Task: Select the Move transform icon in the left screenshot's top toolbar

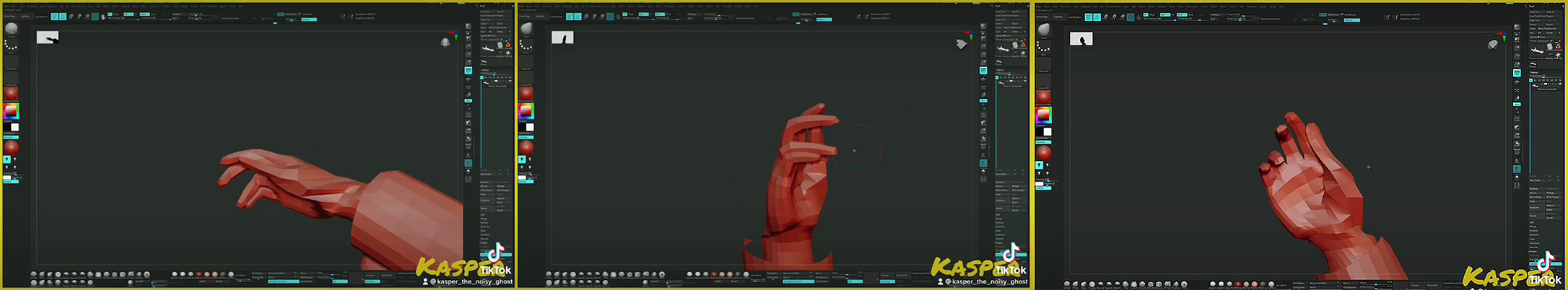Action: pyautogui.click(x=71, y=17)
